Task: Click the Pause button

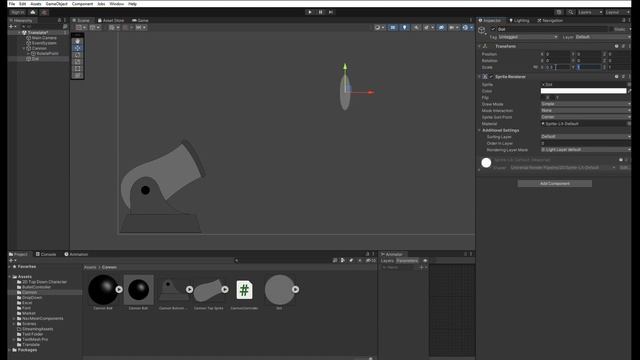Action: (320, 12)
